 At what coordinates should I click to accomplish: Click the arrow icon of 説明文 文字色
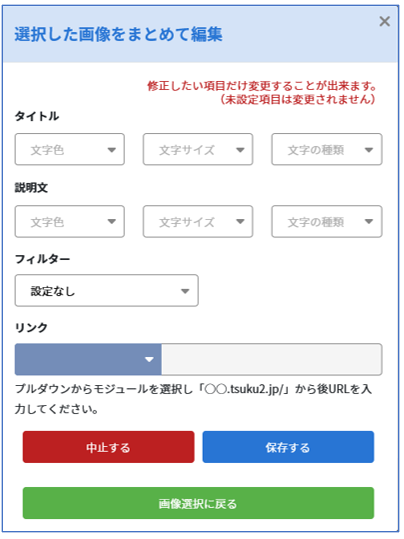pos(112,221)
